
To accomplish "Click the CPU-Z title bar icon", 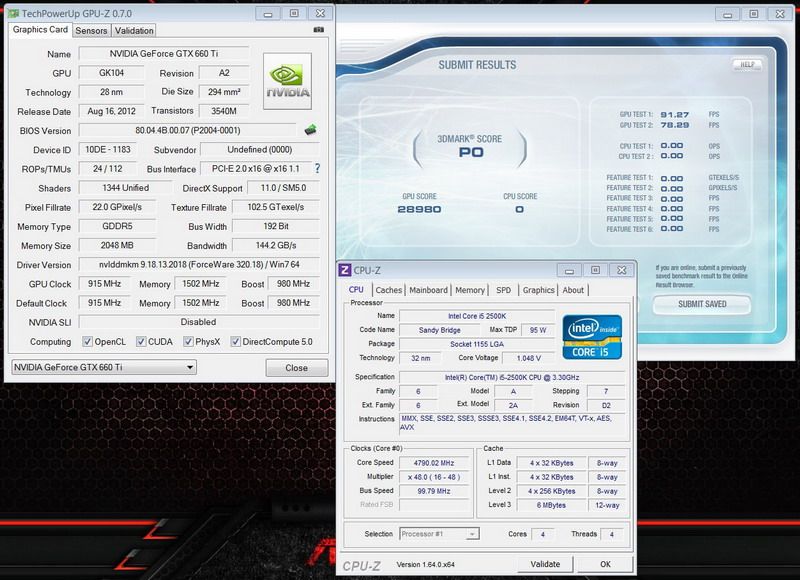I will pos(345,269).
